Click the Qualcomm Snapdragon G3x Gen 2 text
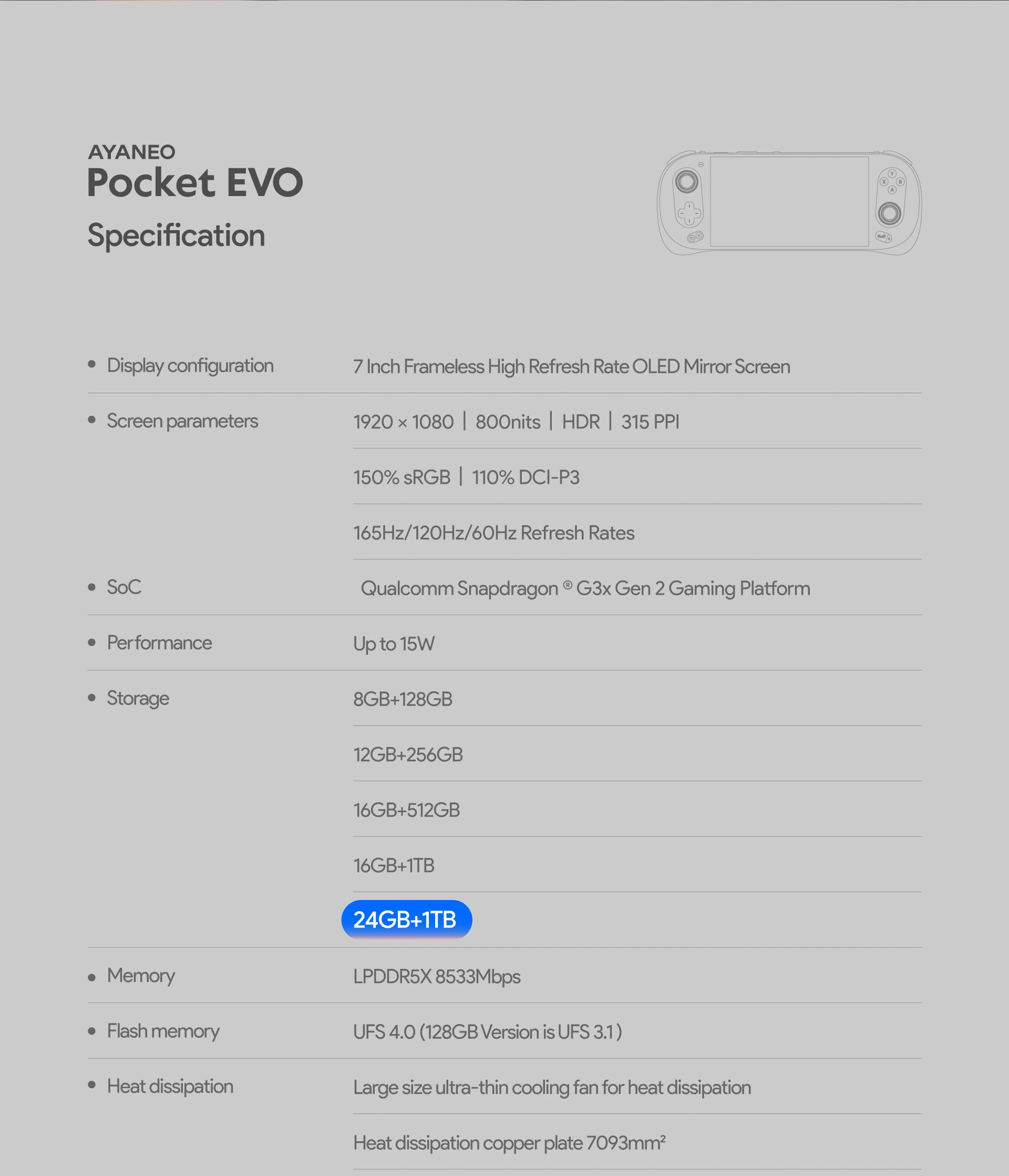The width and height of the screenshot is (1009, 1176). pyautogui.click(x=585, y=588)
